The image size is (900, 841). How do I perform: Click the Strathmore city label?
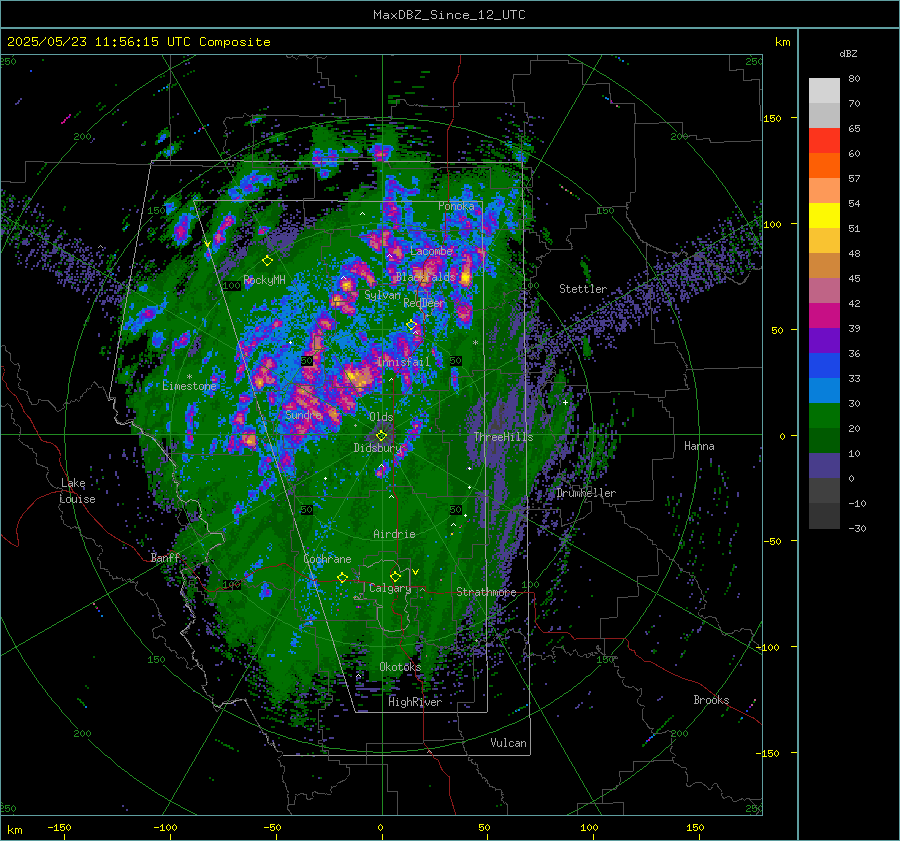[486, 592]
